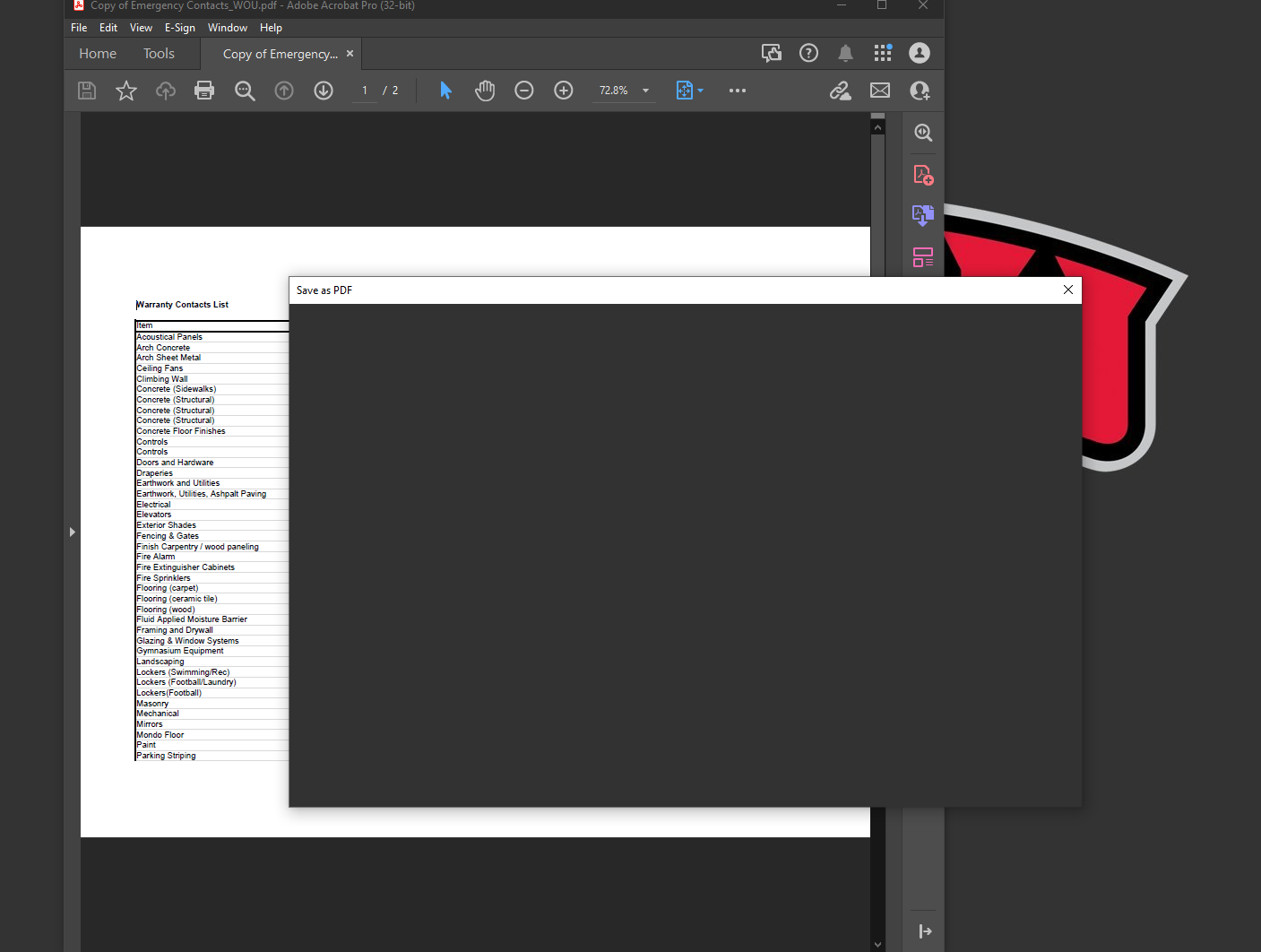Expand the left navigation pane
Image resolution: width=1261 pixels, height=952 pixels.
pyautogui.click(x=73, y=532)
